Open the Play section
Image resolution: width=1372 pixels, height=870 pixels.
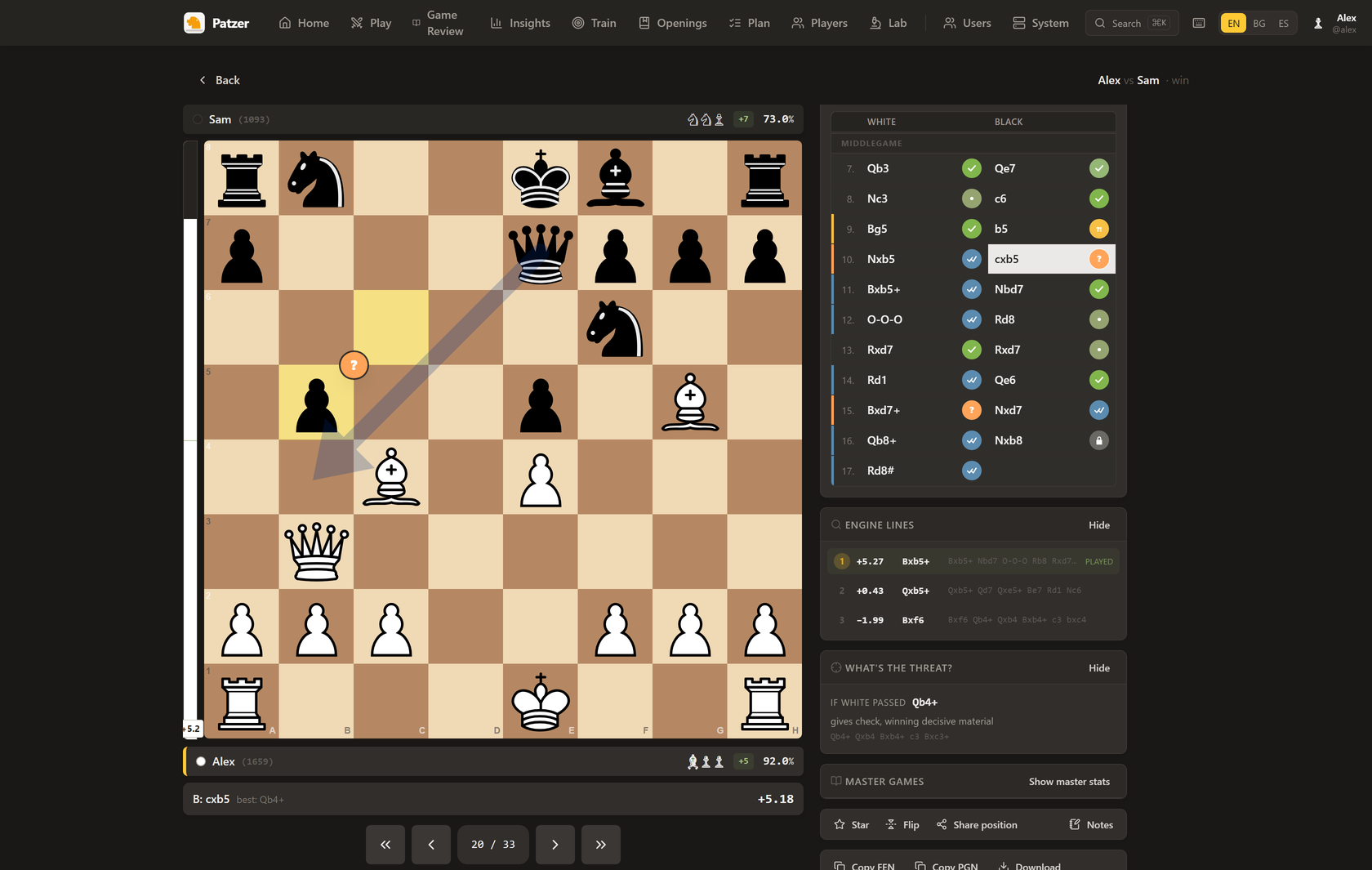[x=371, y=23]
